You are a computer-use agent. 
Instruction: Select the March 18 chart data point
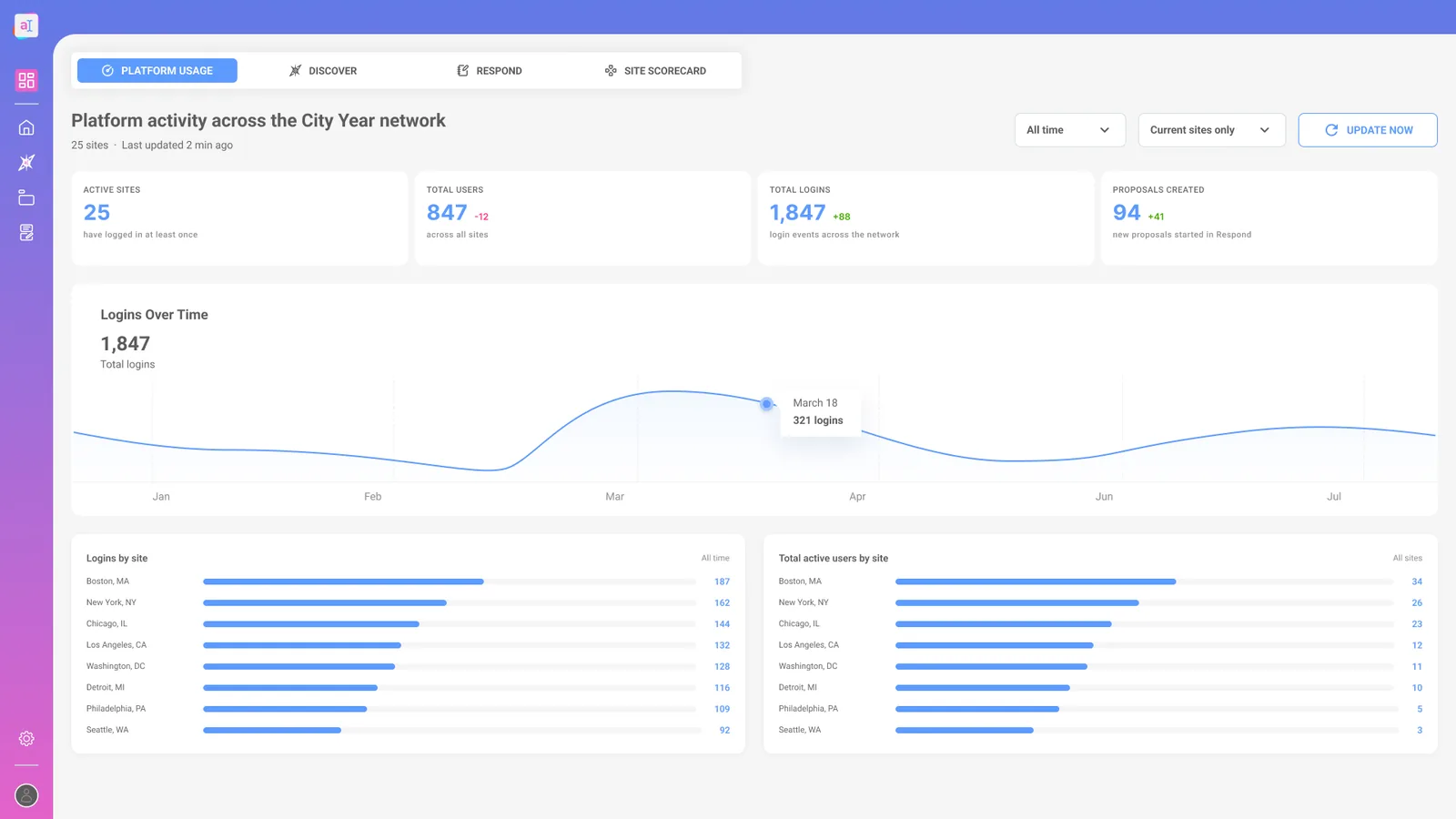click(x=766, y=403)
